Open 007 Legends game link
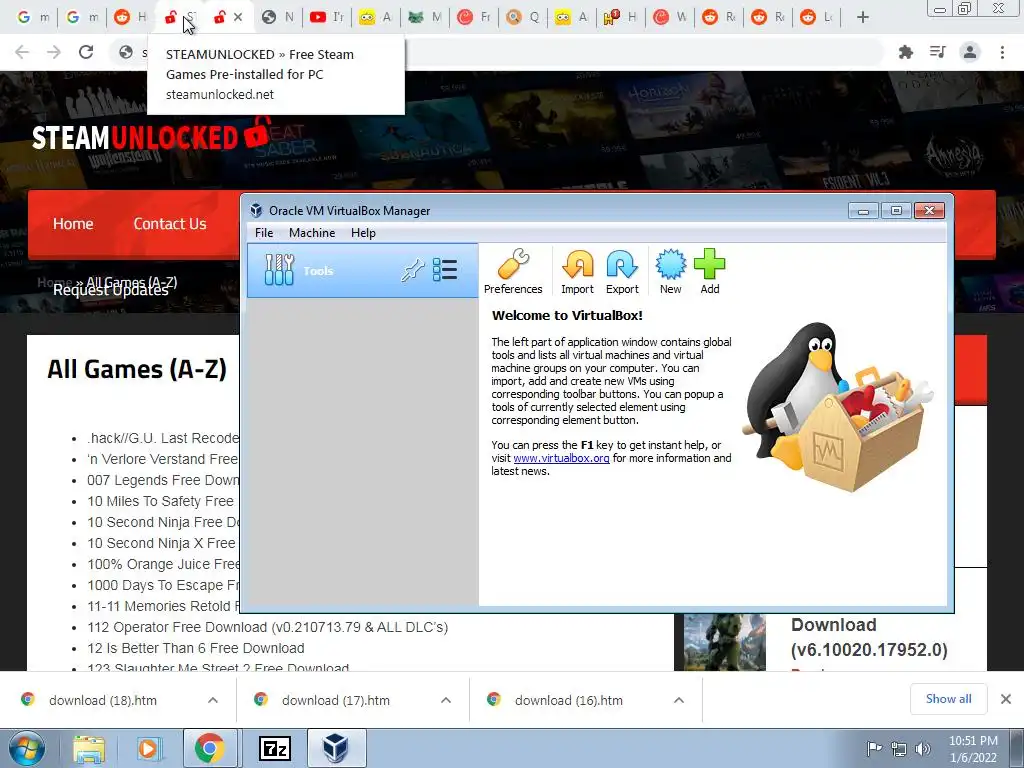Image resolution: width=1024 pixels, height=768 pixels. pos(163,480)
